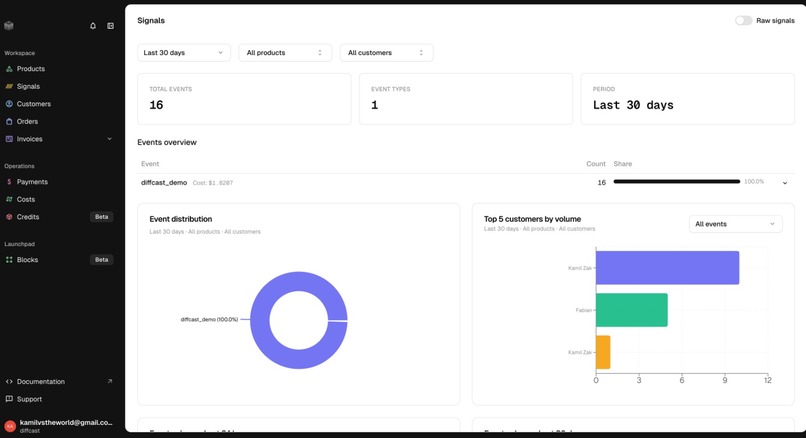
Task: Click the Period card Last 30 days
Action: coord(688,99)
